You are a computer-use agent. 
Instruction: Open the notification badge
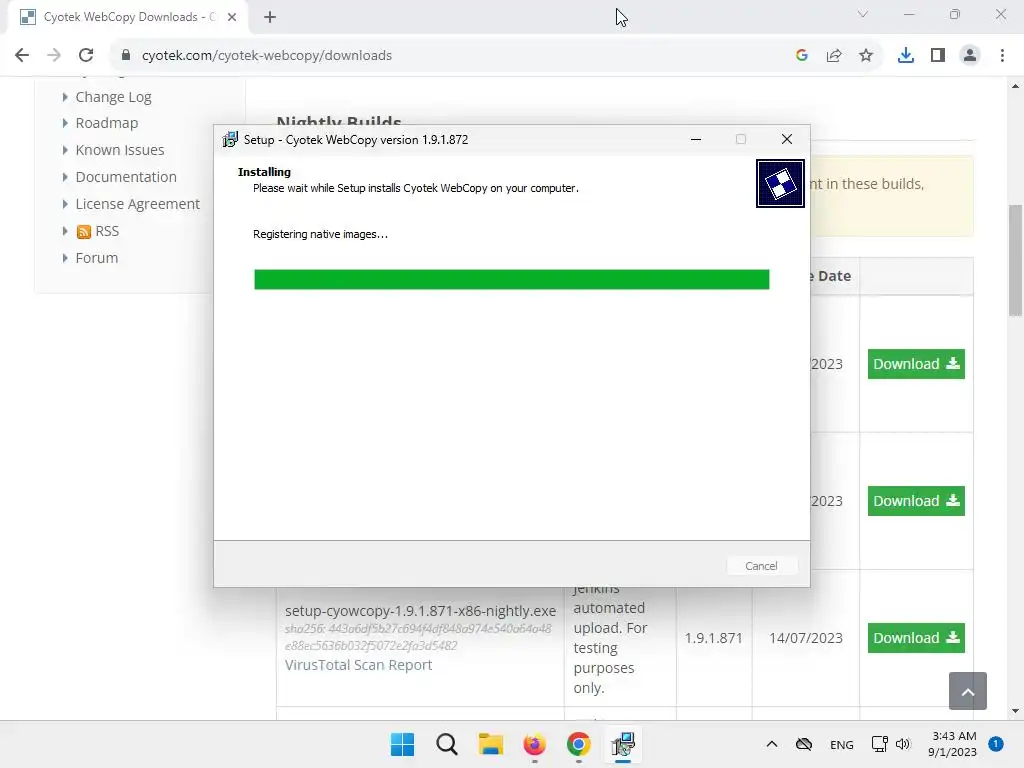996,744
